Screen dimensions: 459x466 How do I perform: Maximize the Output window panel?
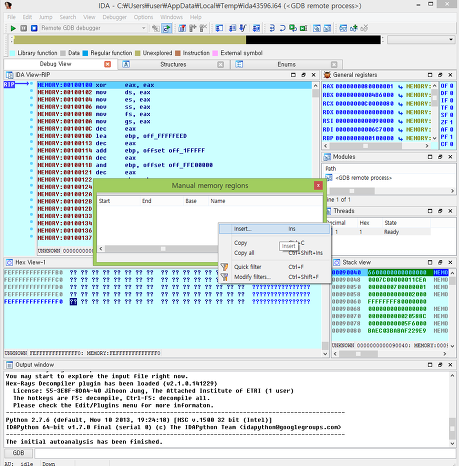coord(430,365)
